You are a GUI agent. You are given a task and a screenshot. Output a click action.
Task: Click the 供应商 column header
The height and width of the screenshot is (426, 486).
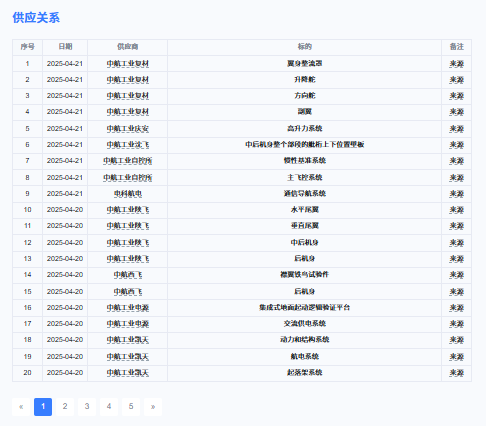tap(128, 47)
